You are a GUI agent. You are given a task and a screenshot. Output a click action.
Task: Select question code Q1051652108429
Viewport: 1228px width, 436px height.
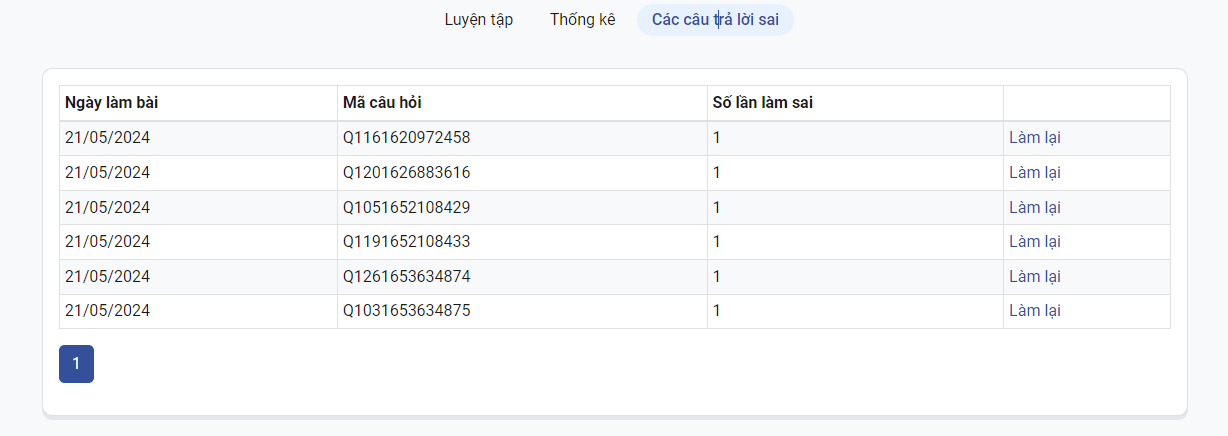406,208
